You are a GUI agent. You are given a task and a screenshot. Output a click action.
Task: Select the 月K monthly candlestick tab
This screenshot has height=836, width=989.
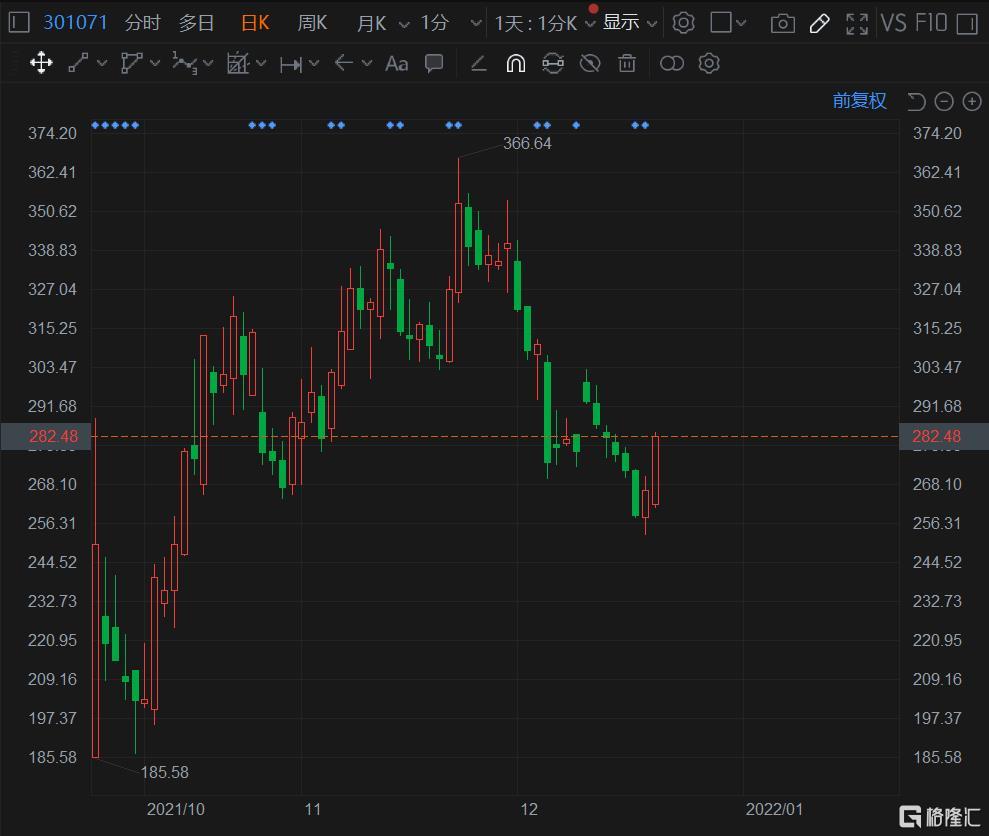pyautogui.click(x=372, y=23)
